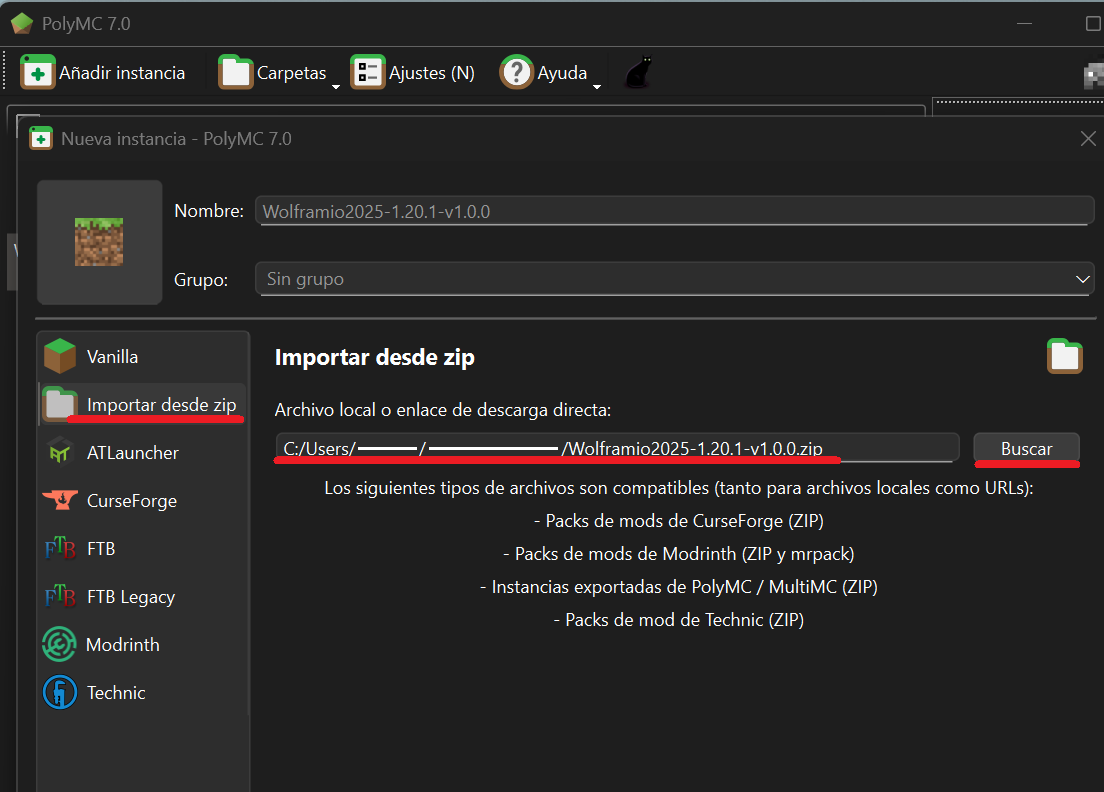
Task: Click the Nombre text field
Action: click(x=676, y=210)
